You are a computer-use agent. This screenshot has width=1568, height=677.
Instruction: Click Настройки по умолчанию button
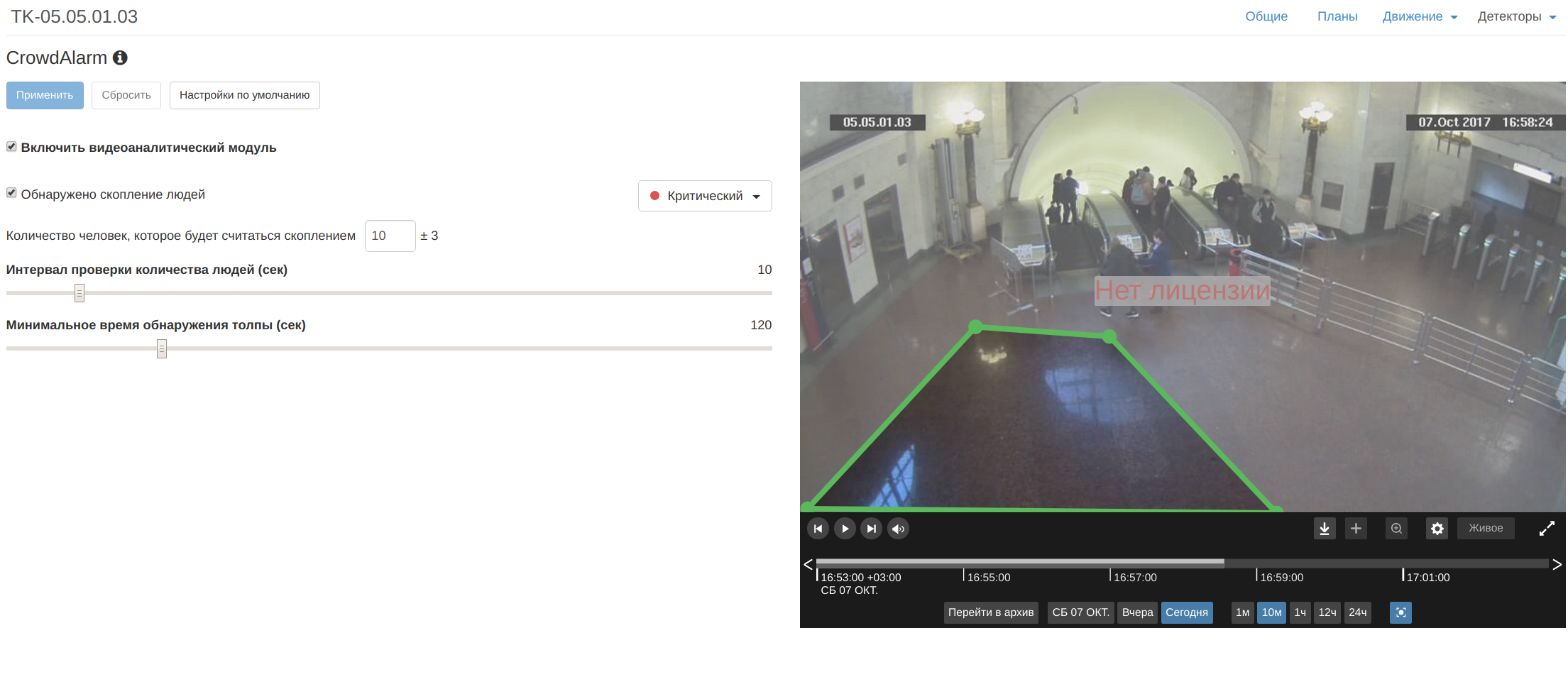[x=245, y=95]
